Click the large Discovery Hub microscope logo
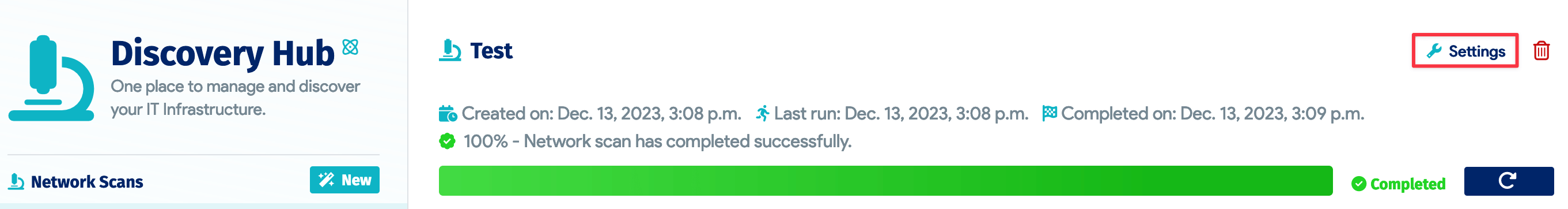The image size is (1568, 209). 51,78
